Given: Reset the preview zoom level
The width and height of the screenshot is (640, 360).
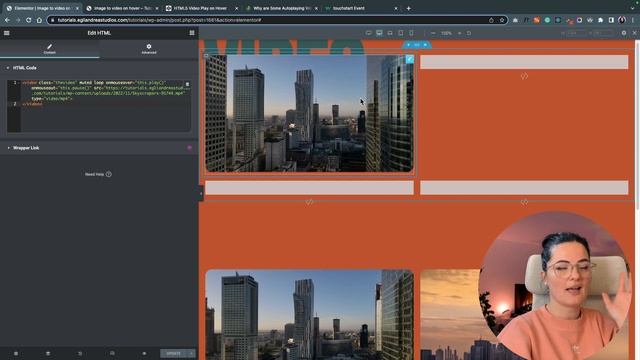Looking at the screenshot, I should (x=469, y=33).
